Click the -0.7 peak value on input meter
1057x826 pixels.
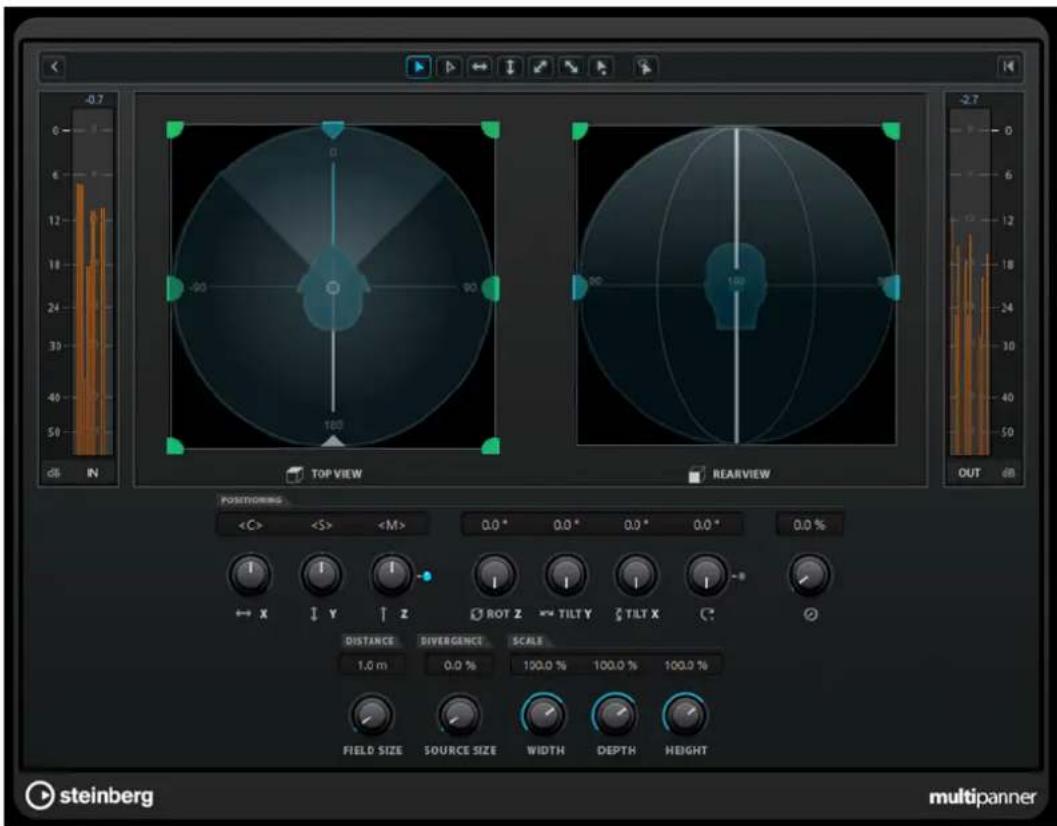pyautogui.click(x=94, y=100)
